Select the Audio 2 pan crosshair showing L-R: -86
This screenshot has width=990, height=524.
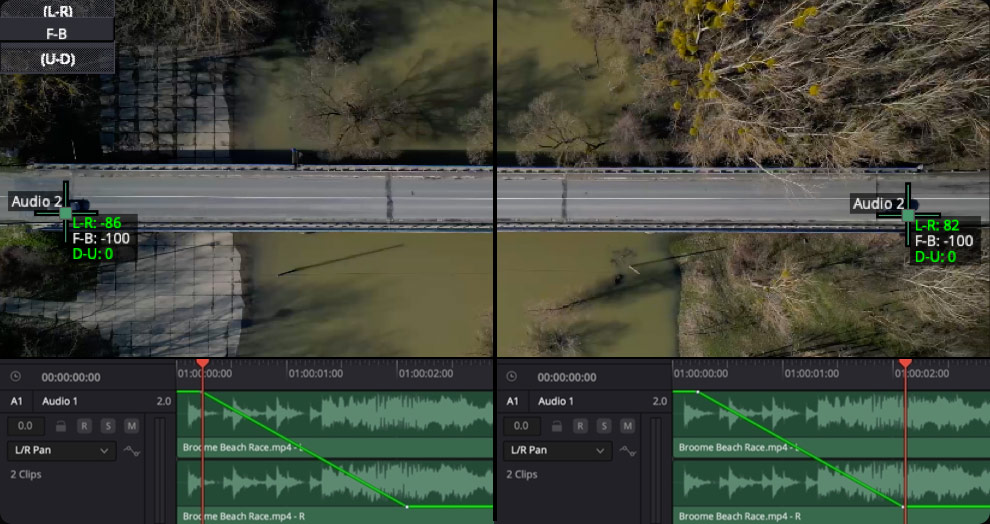point(66,213)
